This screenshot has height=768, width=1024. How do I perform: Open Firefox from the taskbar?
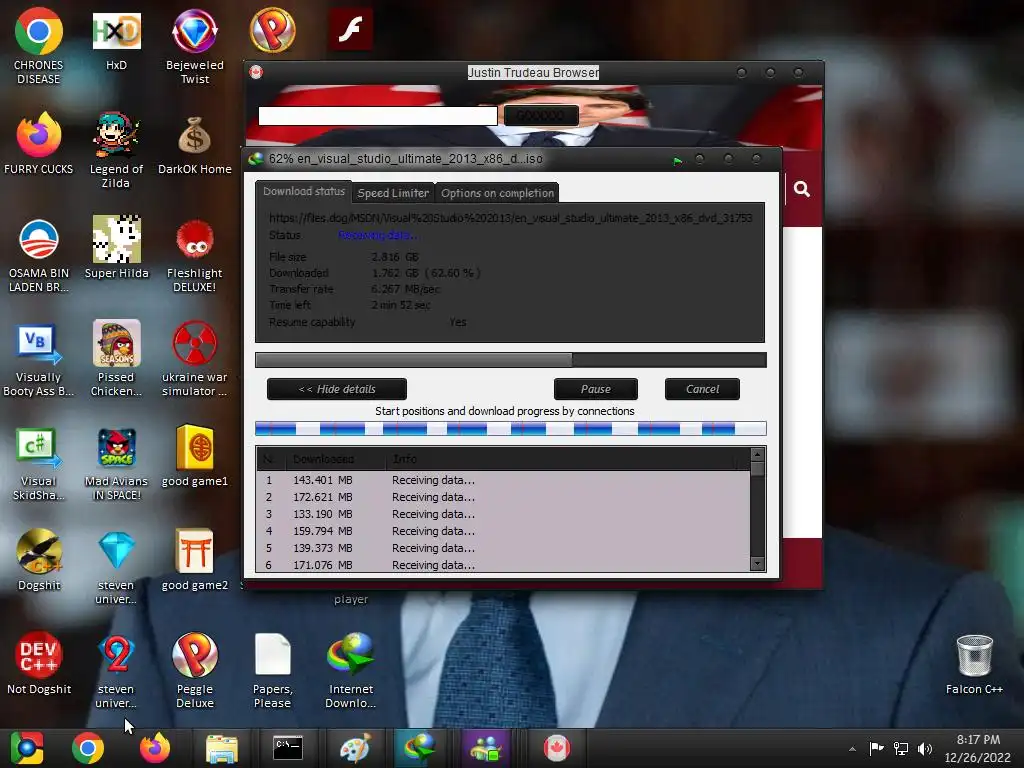click(155, 748)
